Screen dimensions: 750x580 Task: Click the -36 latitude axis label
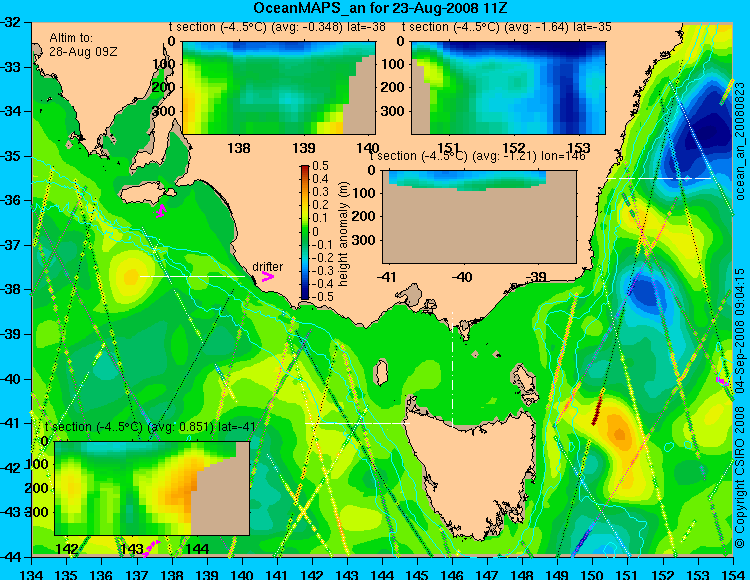[11, 200]
